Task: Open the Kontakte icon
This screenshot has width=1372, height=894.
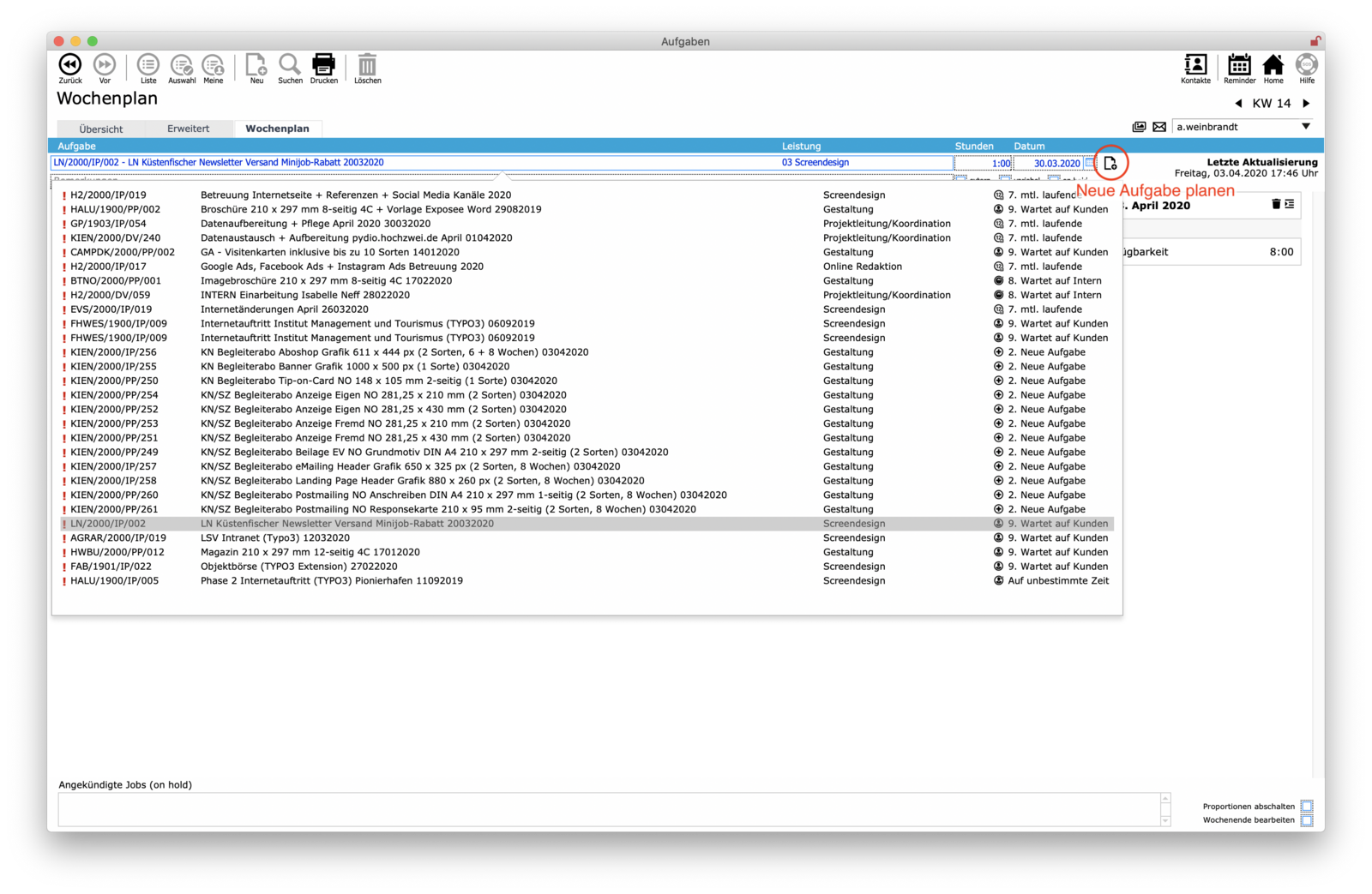Action: point(1195,65)
